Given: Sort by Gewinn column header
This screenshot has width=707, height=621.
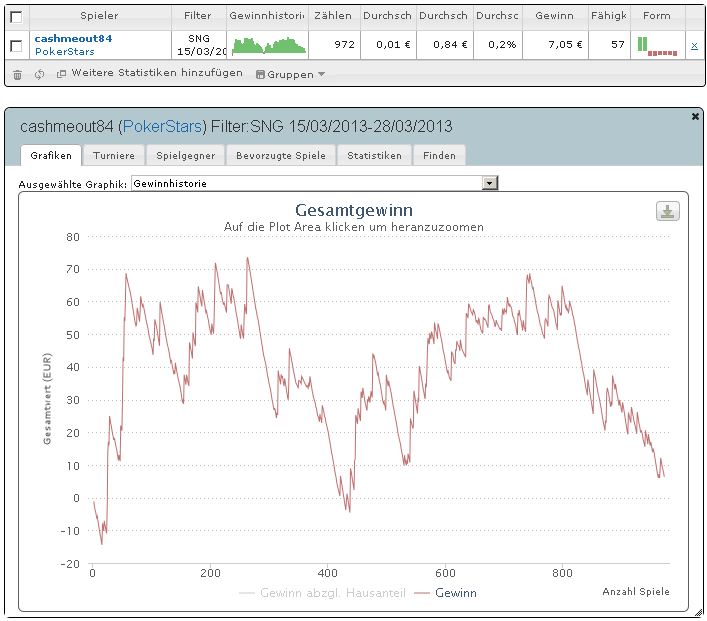Looking at the screenshot, I should [555, 16].
